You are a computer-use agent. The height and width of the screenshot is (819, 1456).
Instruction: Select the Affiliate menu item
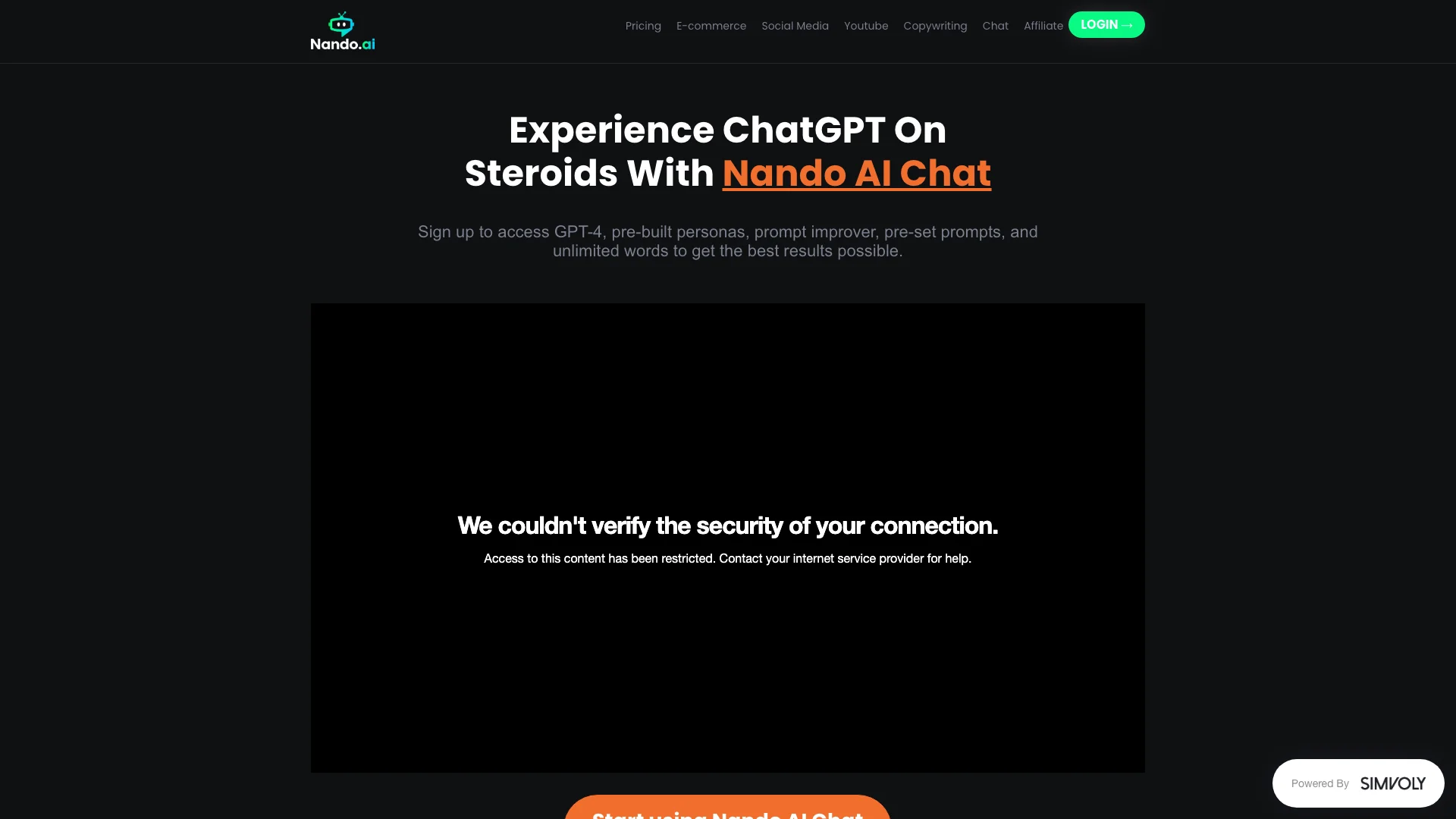click(1043, 25)
